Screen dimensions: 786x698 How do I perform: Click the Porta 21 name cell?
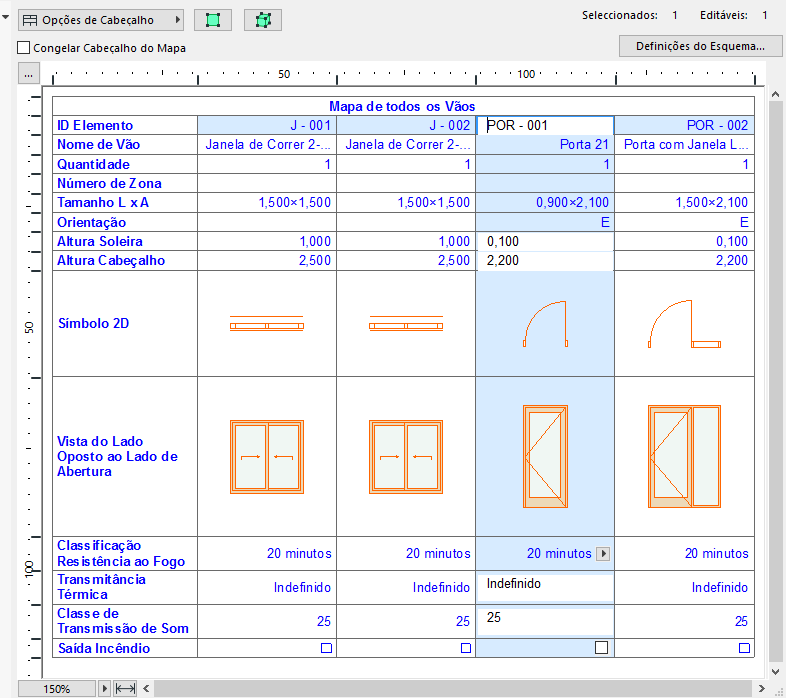(x=545, y=144)
